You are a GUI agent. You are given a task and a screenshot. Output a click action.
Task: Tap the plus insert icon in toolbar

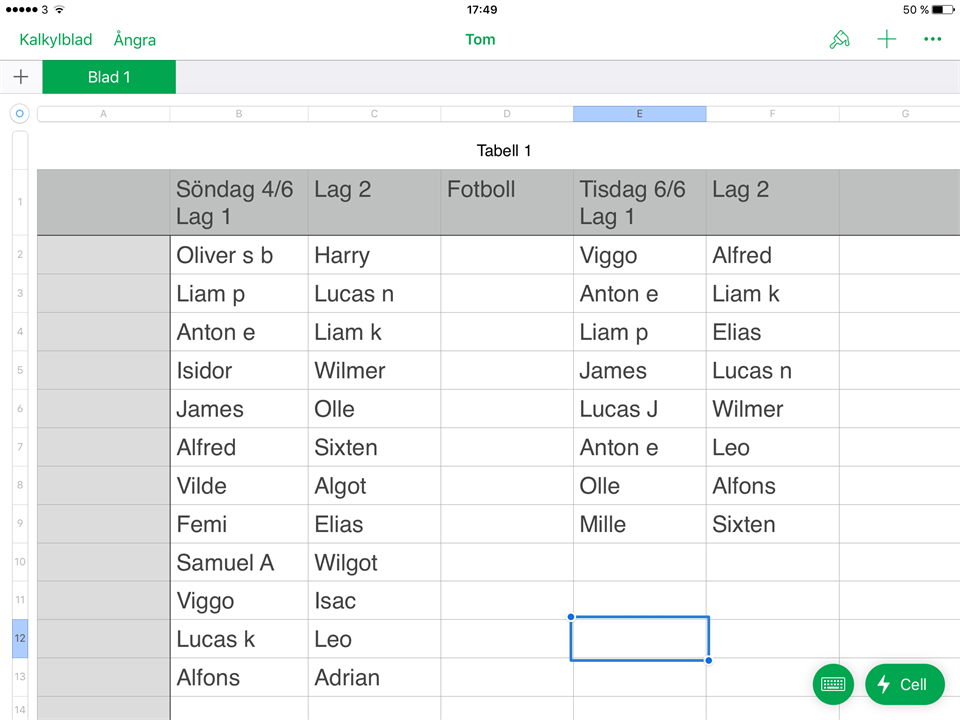point(886,40)
